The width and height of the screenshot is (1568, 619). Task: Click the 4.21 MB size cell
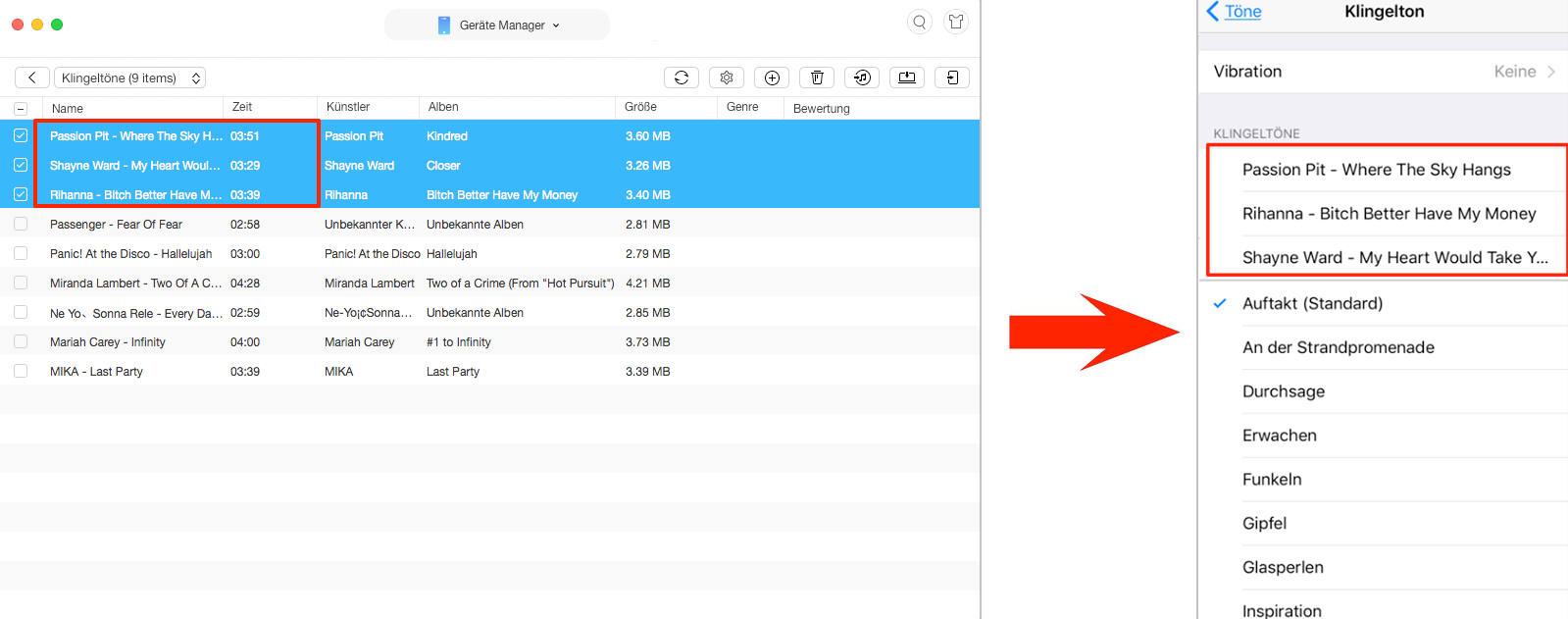[648, 284]
